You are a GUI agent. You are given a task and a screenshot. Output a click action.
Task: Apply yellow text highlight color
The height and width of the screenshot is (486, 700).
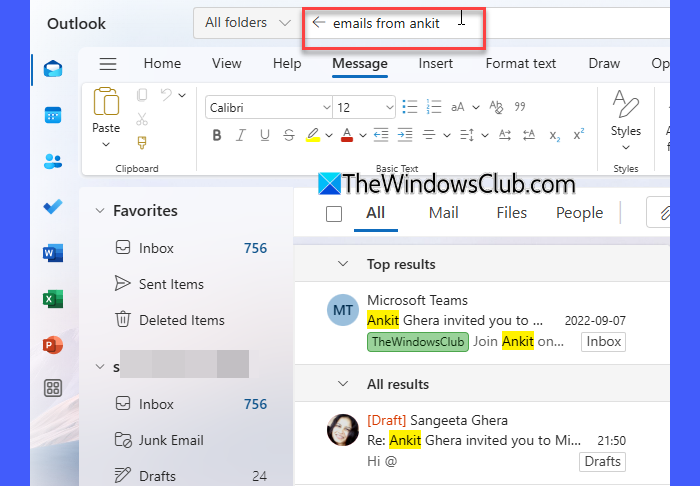coord(312,135)
